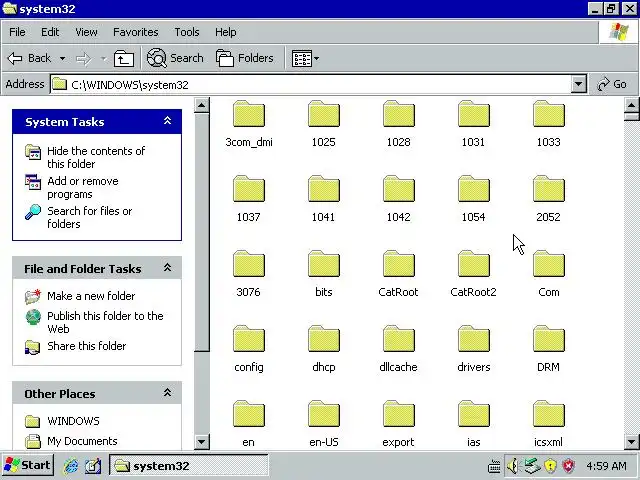Open the File menu
Image resolution: width=640 pixels, height=480 pixels.
click(x=17, y=32)
